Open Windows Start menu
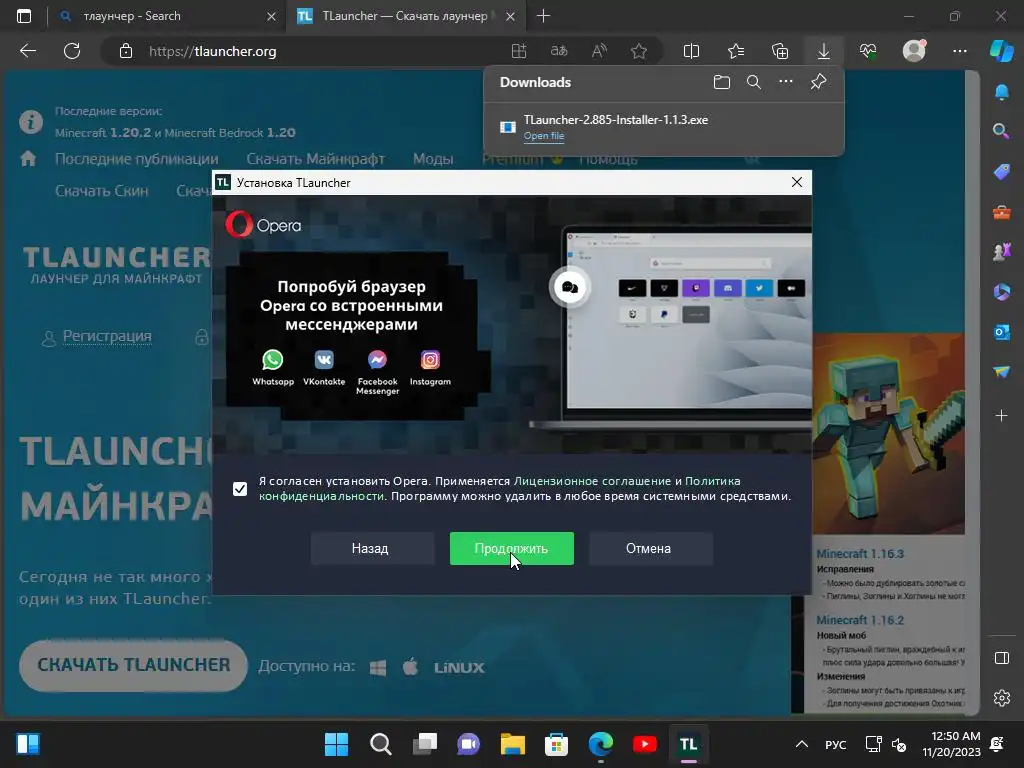 pos(336,744)
